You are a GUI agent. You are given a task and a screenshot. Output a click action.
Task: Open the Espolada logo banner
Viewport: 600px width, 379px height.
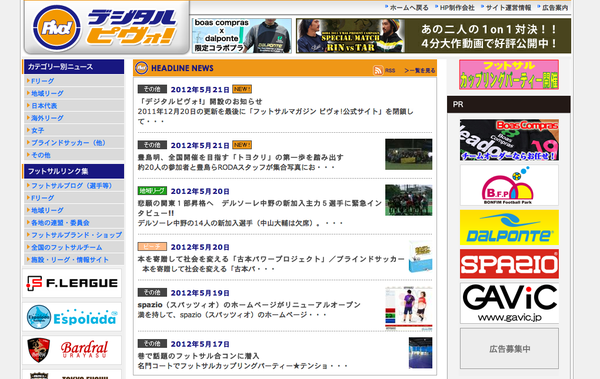click(x=72, y=317)
